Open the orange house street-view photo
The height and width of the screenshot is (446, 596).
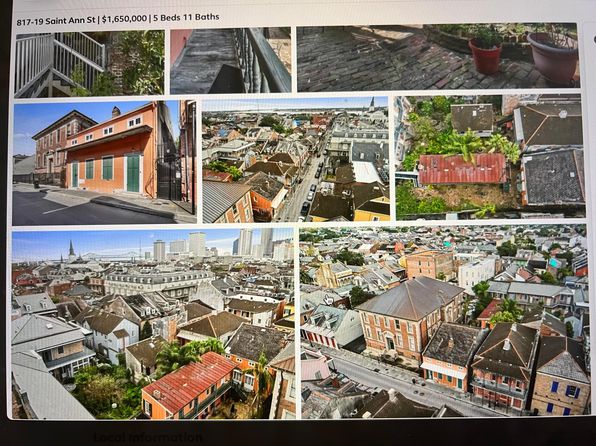point(105,163)
